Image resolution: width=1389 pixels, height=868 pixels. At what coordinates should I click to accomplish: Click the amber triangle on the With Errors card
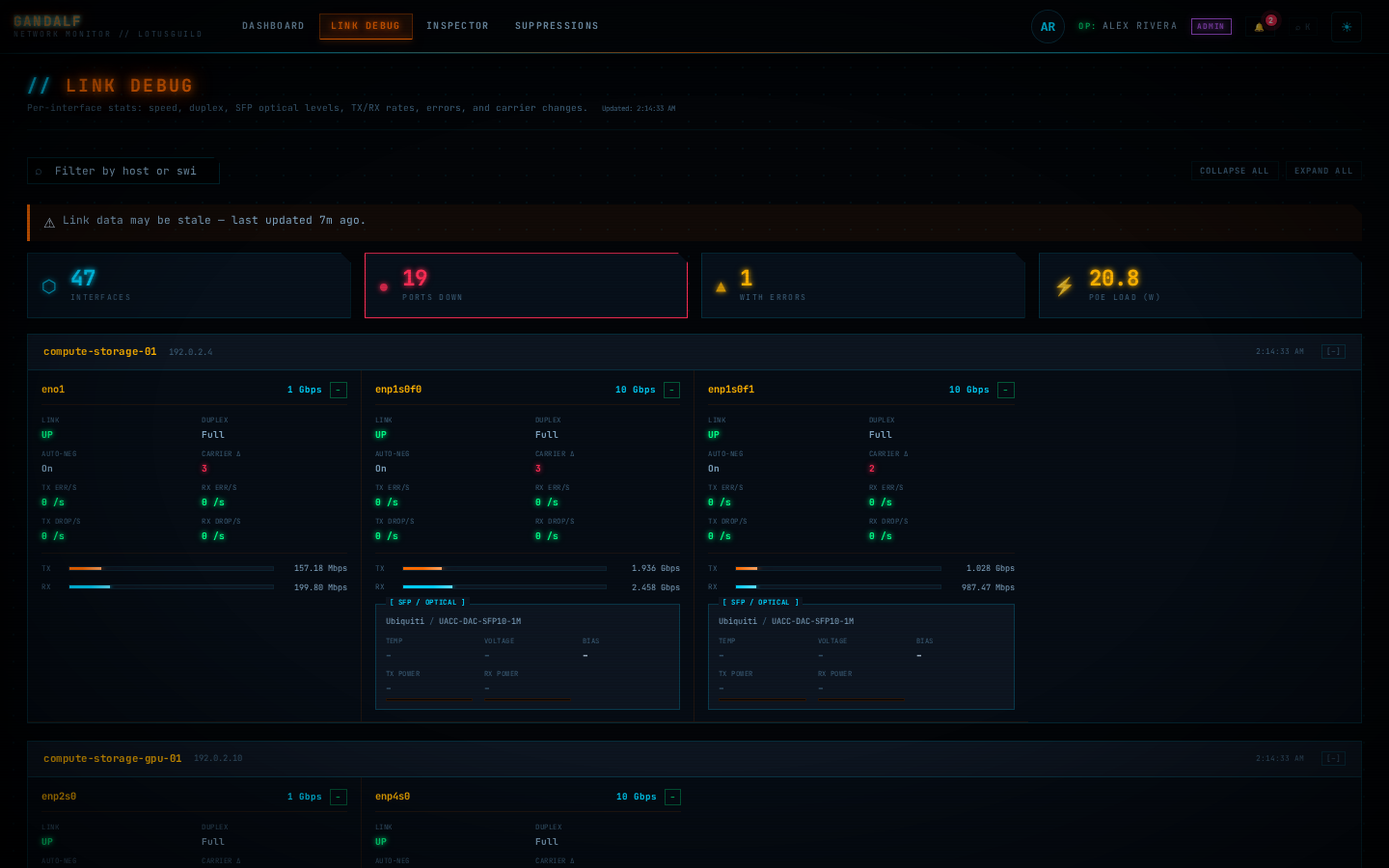[x=721, y=287]
